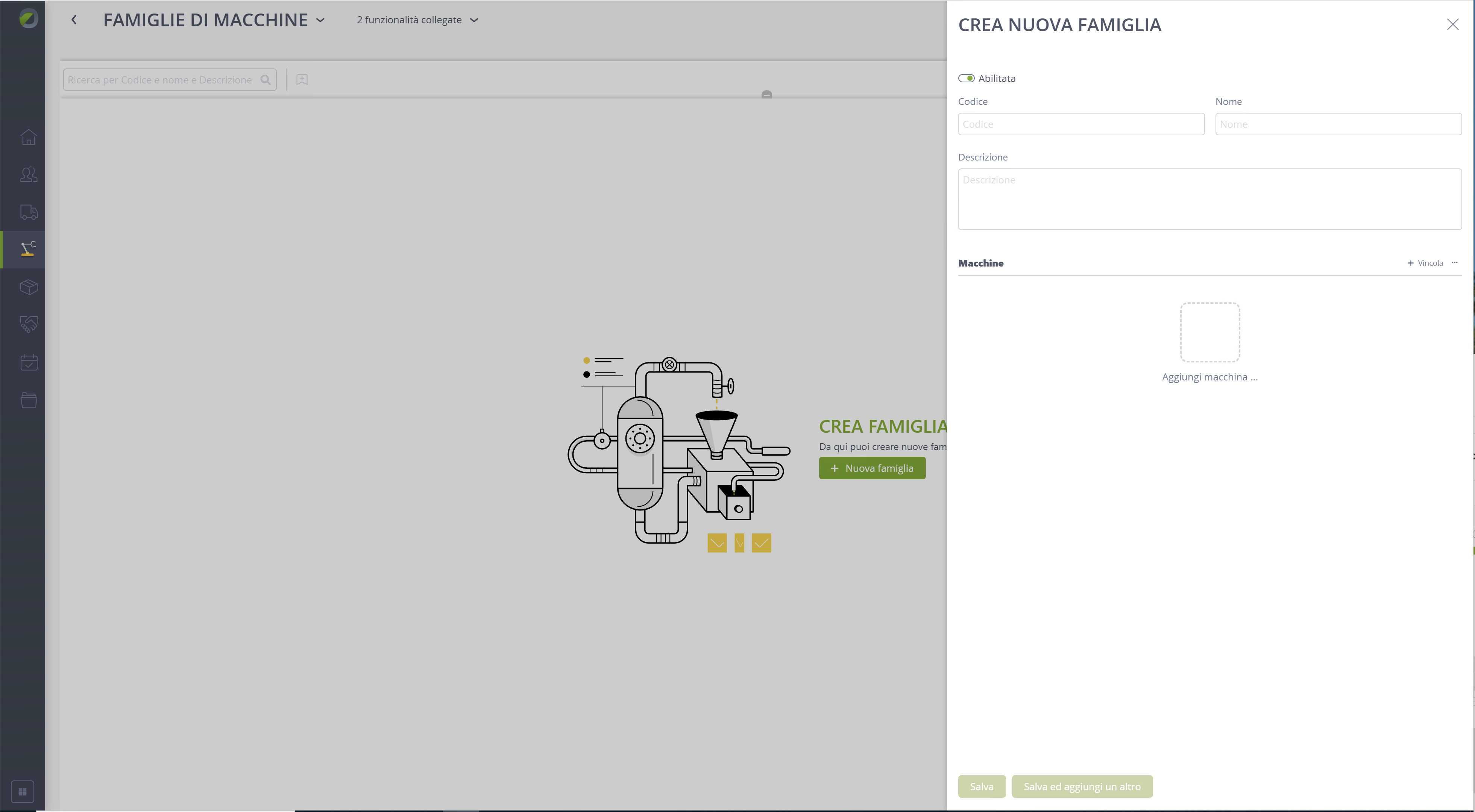This screenshot has height=812, width=1475.
Task: Open the apps grid icon at bottom
Action: point(23,792)
